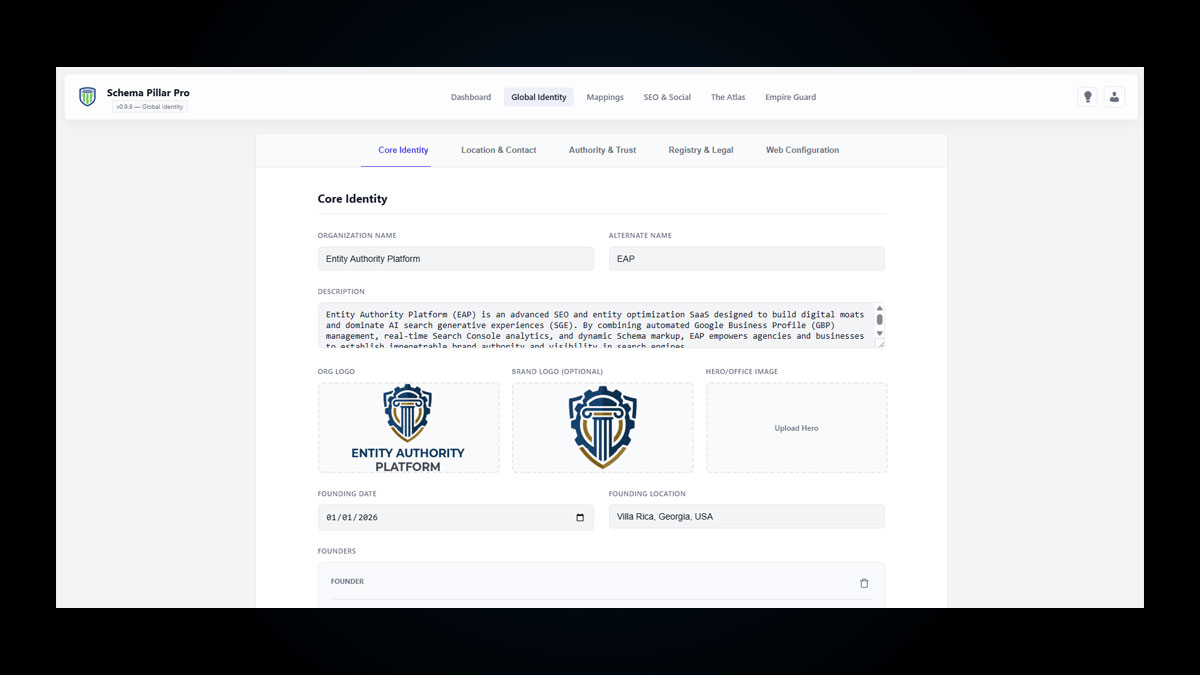Go to the Mappings nav item
This screenshot has height=675, width=1200.
click(x=605, y=97)
